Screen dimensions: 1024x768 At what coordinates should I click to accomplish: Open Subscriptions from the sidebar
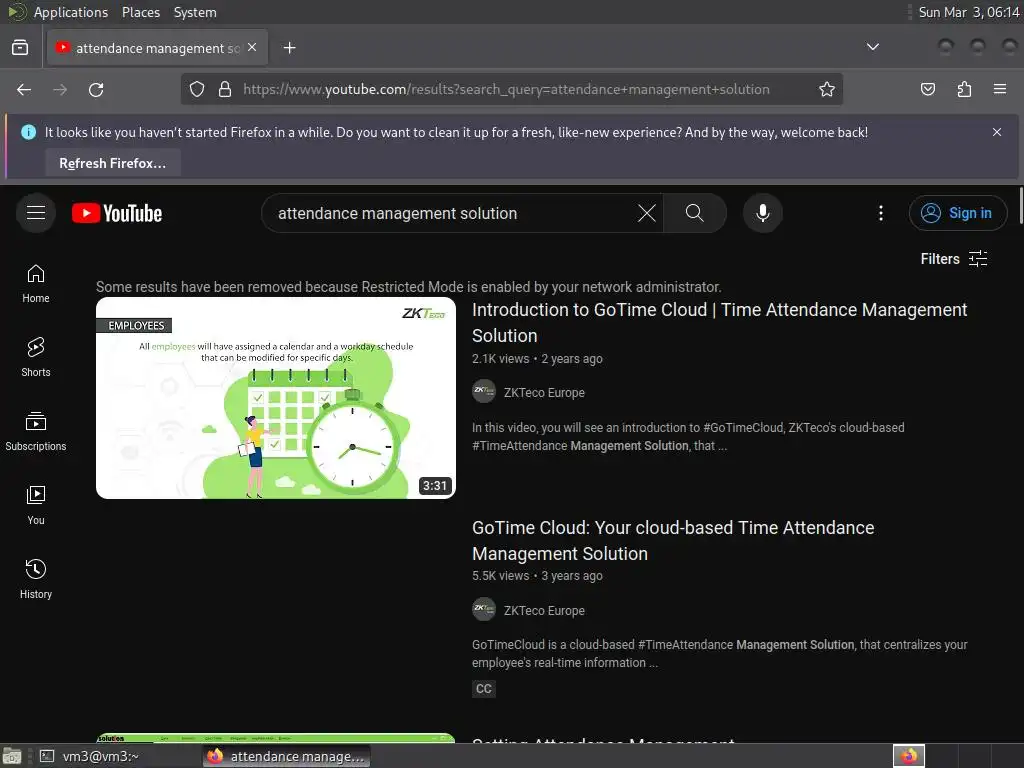click(36, 431)
